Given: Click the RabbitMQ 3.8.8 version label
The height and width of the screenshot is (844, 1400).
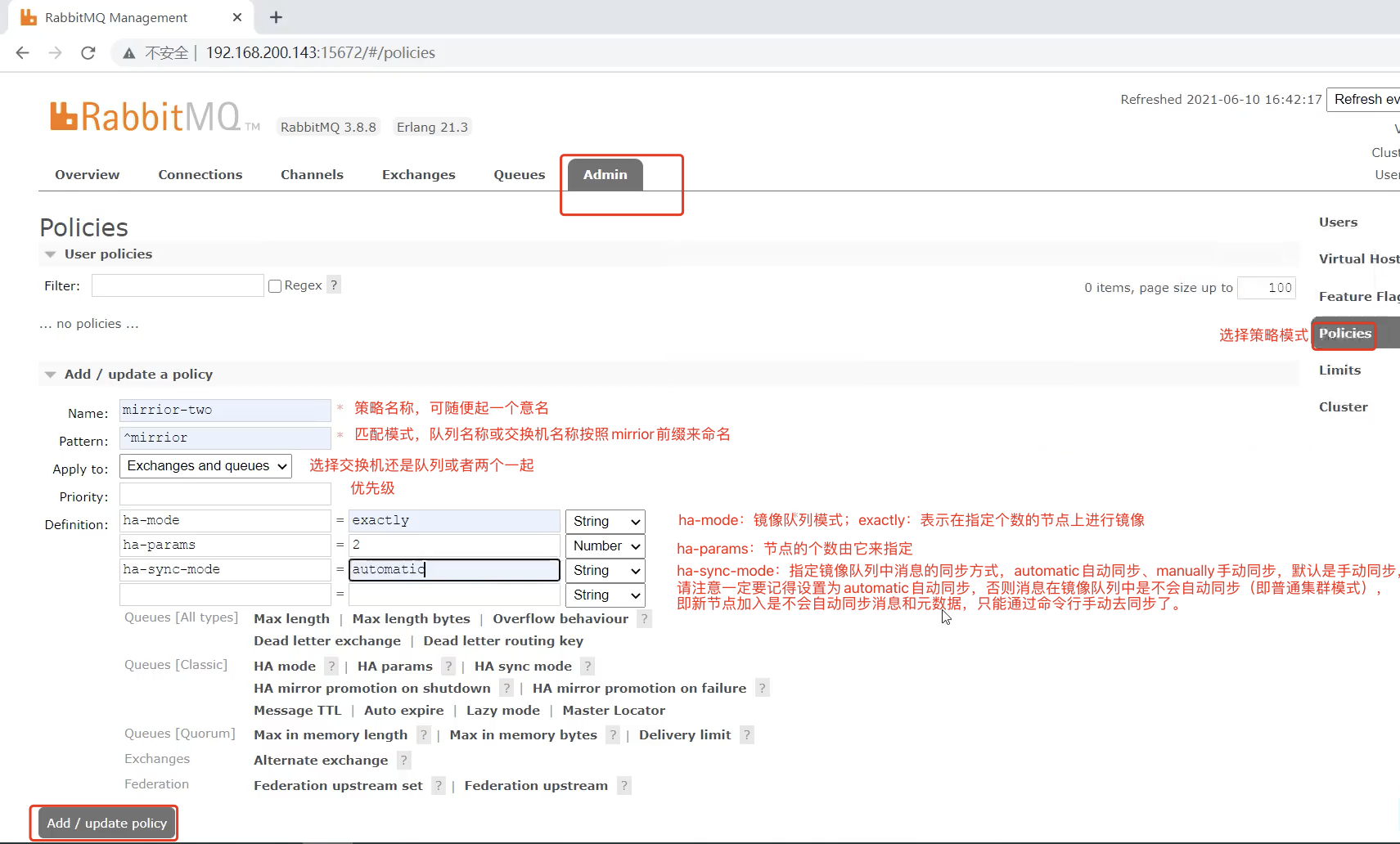Looking at the screenshot, I should (x=328, y=128).
